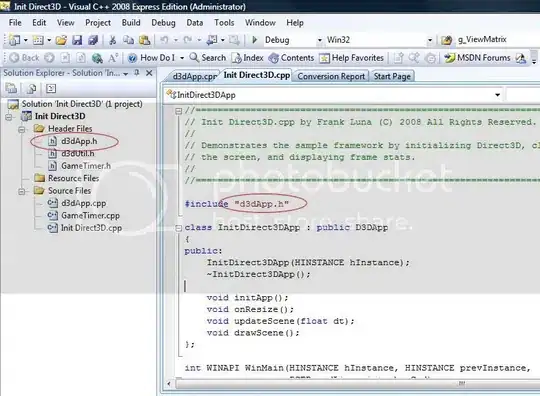This screenshot has width=540, height=396.
Task: Click the Redo arrow icon
Action: click(188, 40)
